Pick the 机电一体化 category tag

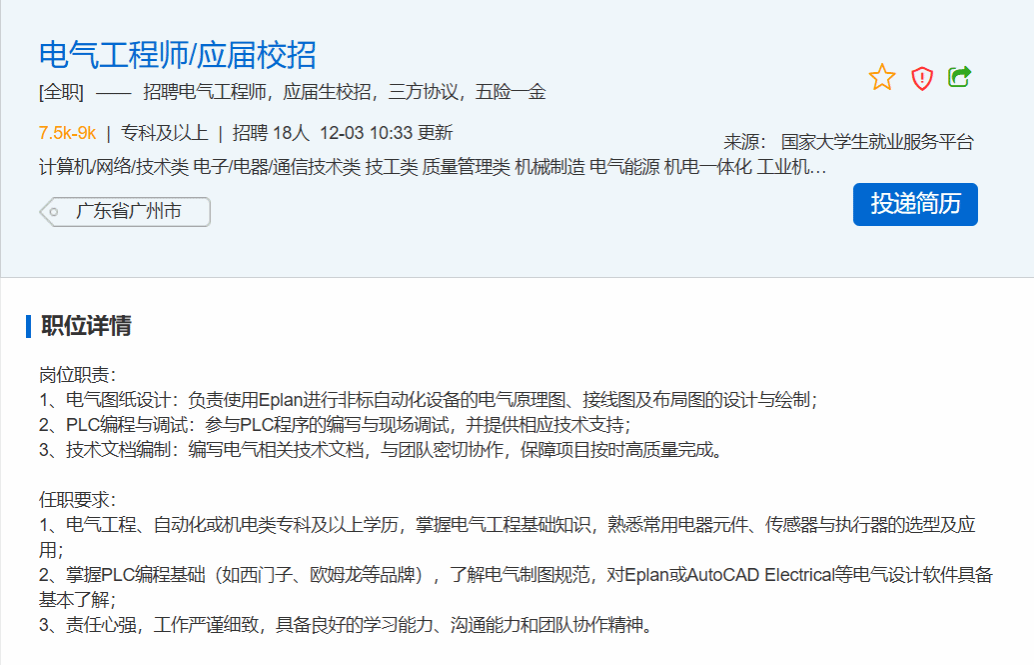tap(708, 167)
